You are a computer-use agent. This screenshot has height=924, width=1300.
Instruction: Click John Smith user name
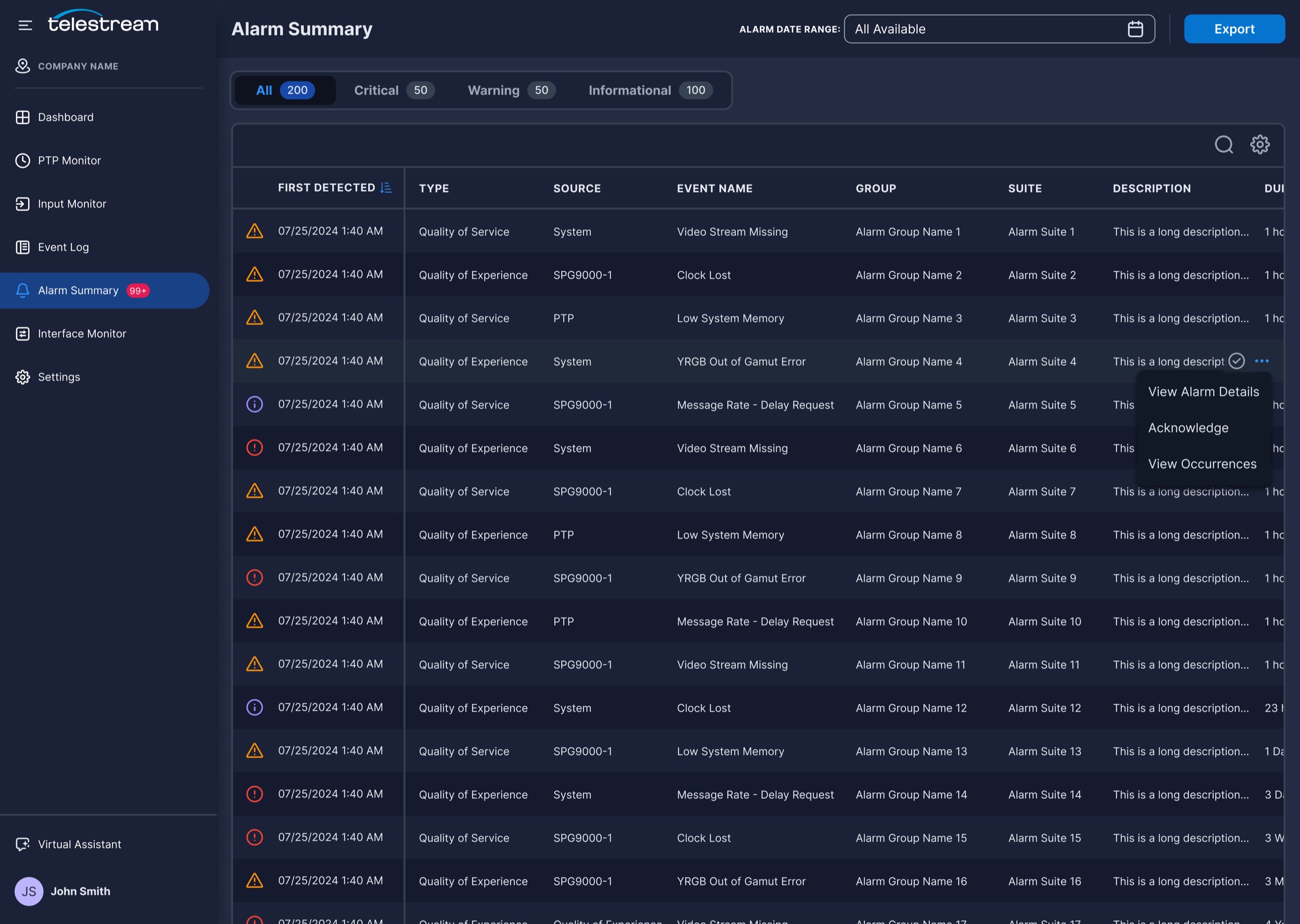coord(80,891)
